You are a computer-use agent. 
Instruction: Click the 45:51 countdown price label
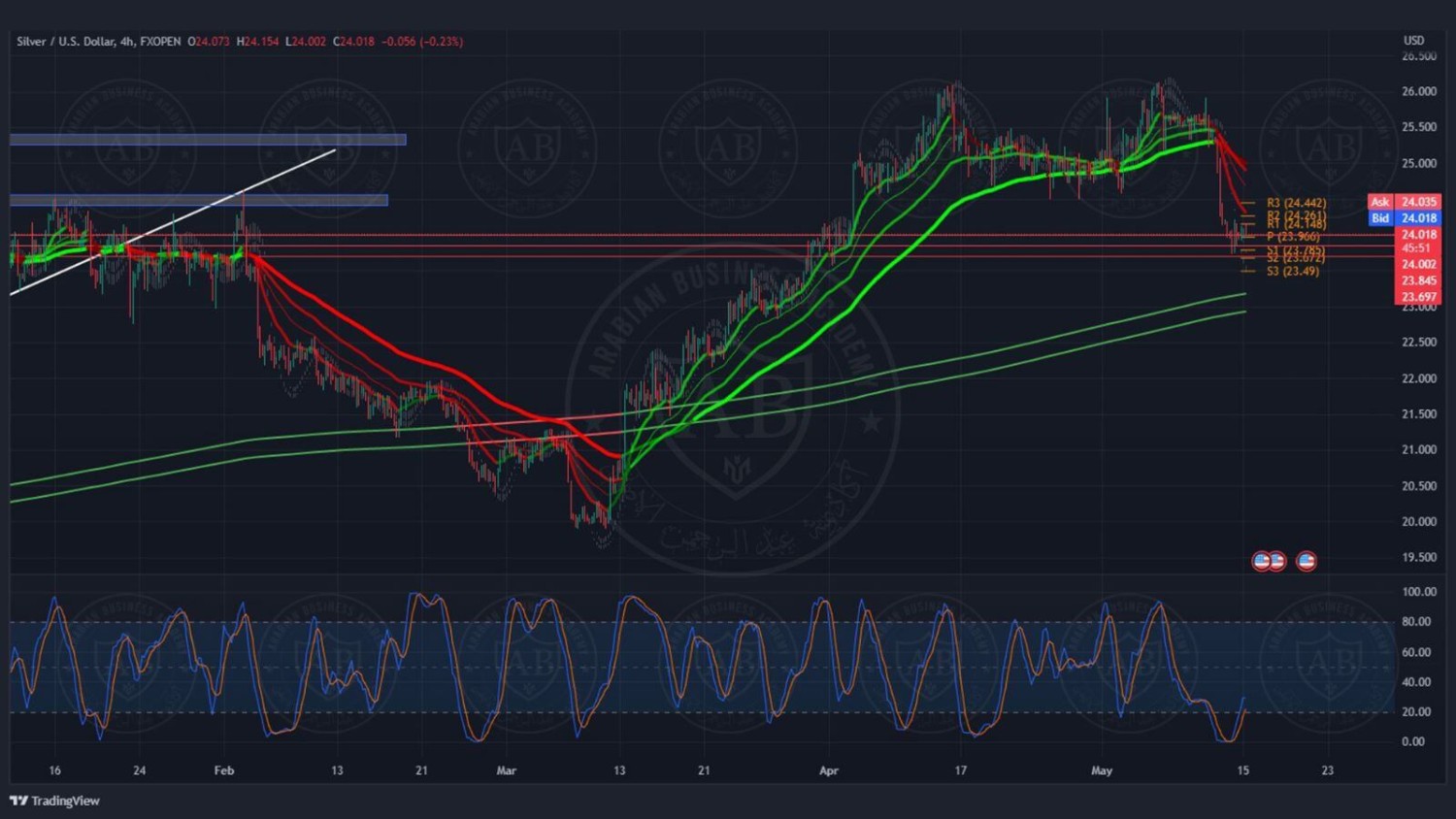1416,248
